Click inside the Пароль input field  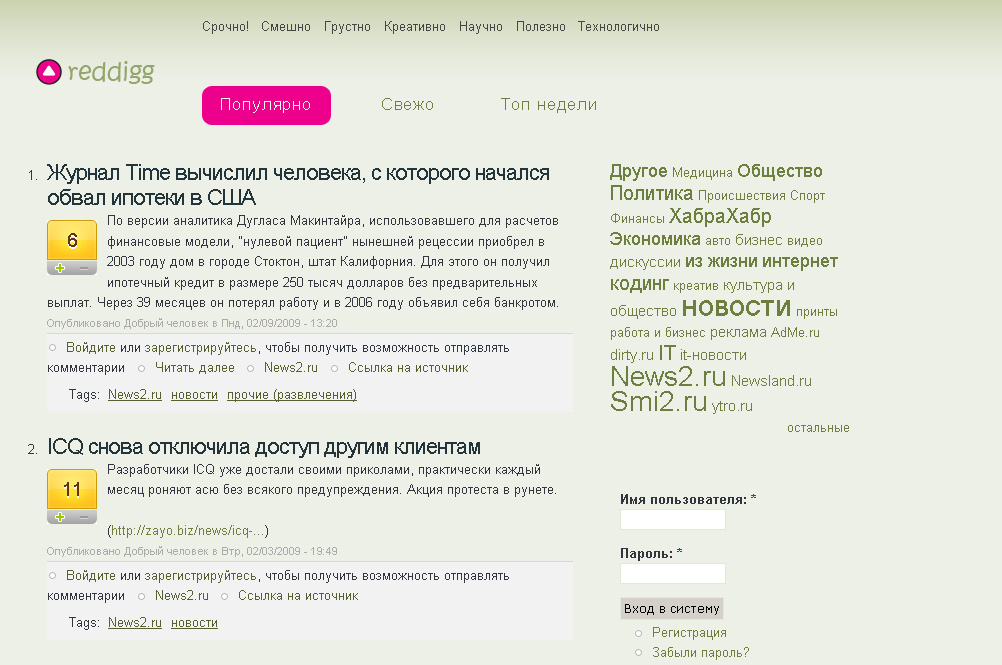(672, 573)
